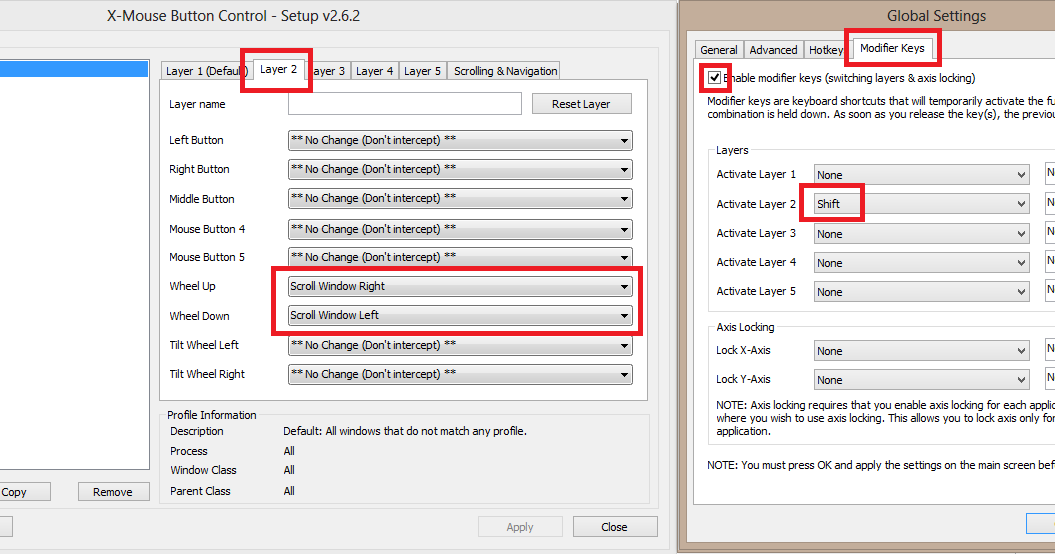Click the profile description text 'Default: All windows...'
This screenshot has width=1055, height=554.
[405, 431]
